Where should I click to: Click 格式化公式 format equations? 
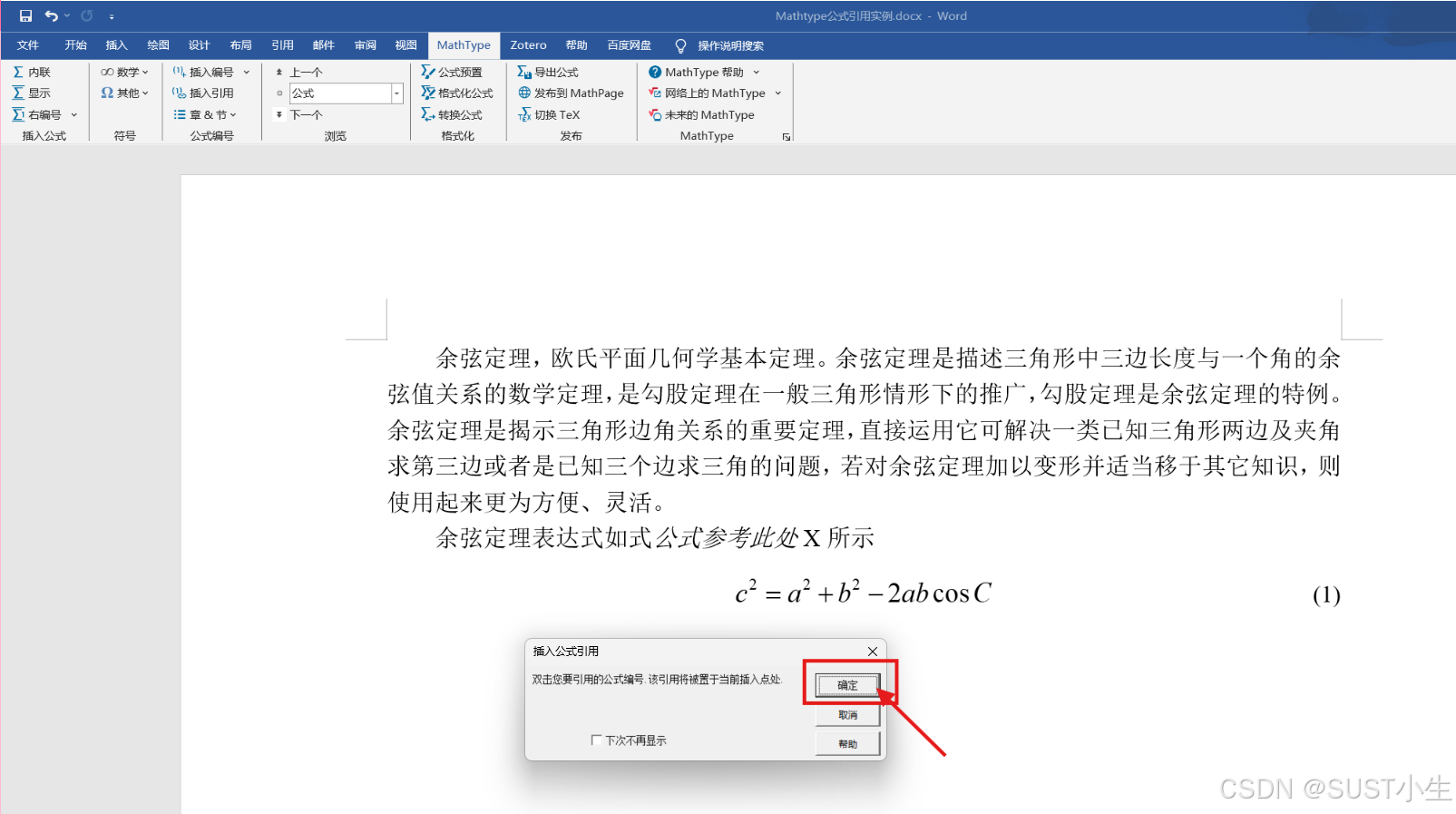(x=457, y=93)
